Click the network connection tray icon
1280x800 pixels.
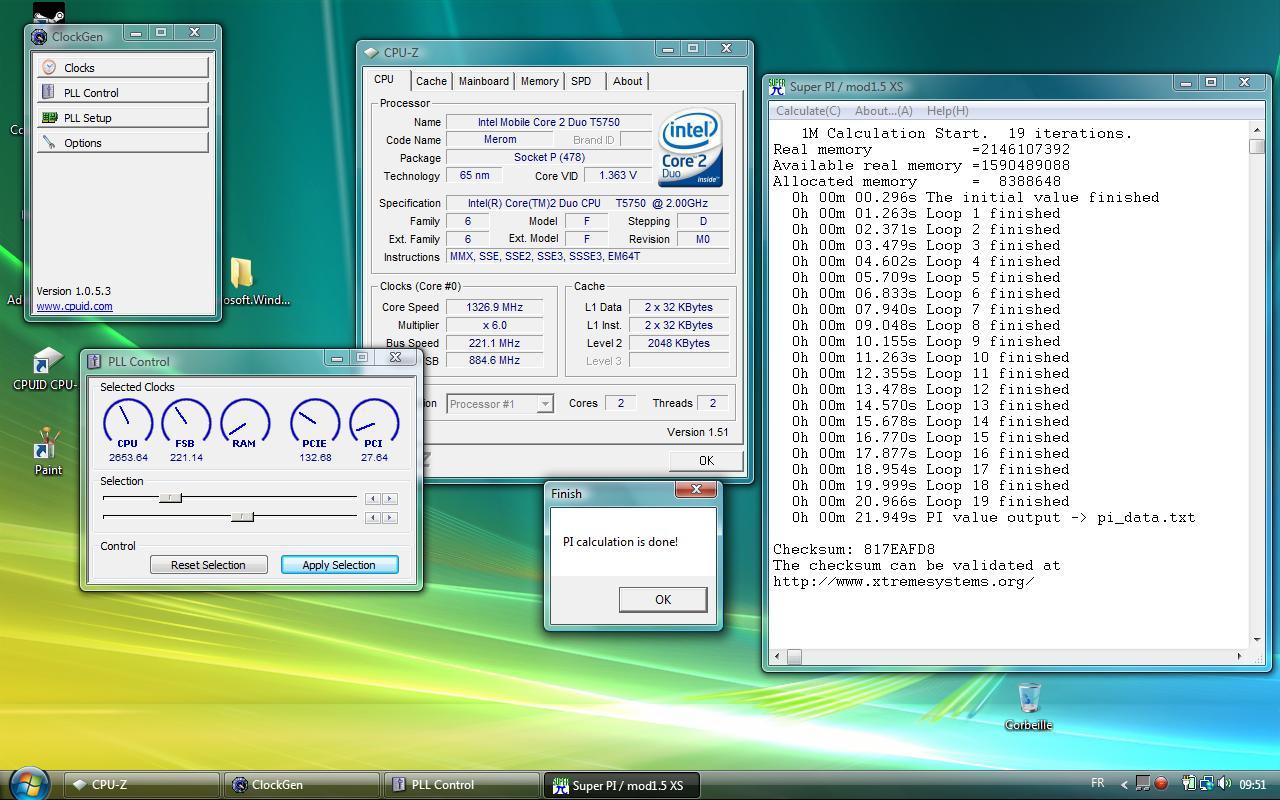coord(1207,784)
